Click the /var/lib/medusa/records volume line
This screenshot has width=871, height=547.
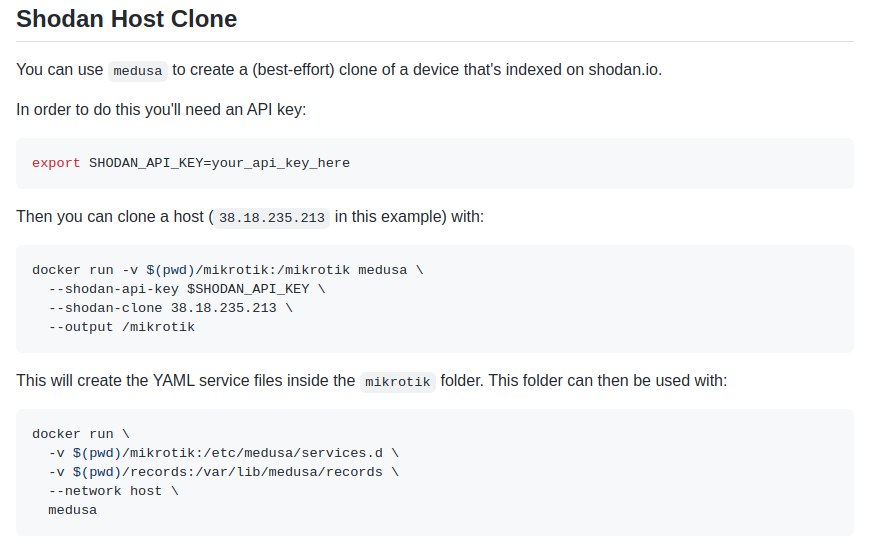click(x=223, y=472)
